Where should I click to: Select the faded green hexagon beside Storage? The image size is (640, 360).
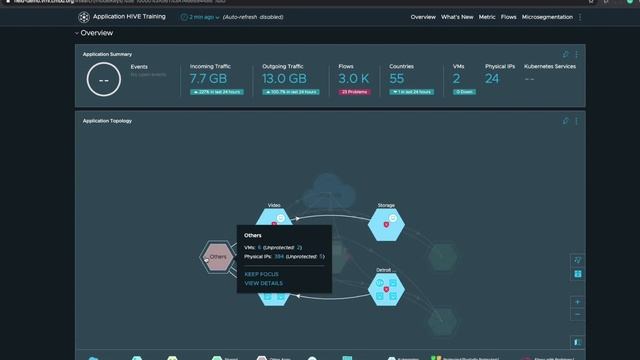(x=442, y=257)
